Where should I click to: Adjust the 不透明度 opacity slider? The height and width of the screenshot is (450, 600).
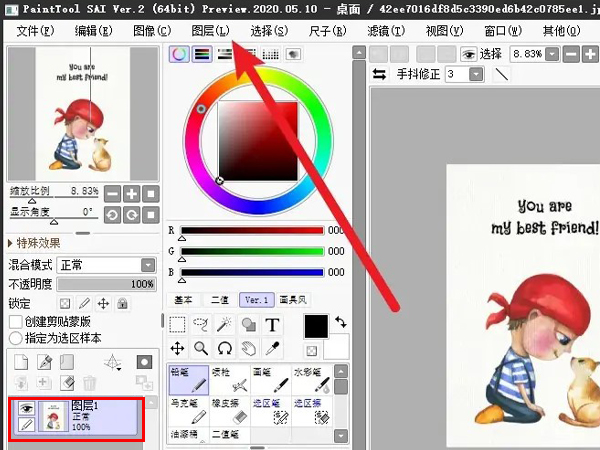[x=106, y=284]
